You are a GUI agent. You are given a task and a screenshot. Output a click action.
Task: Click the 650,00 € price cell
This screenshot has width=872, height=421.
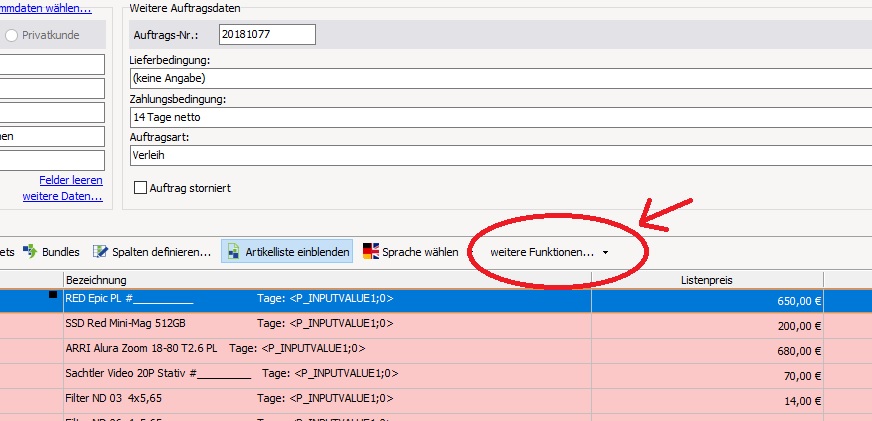[707, 301]
